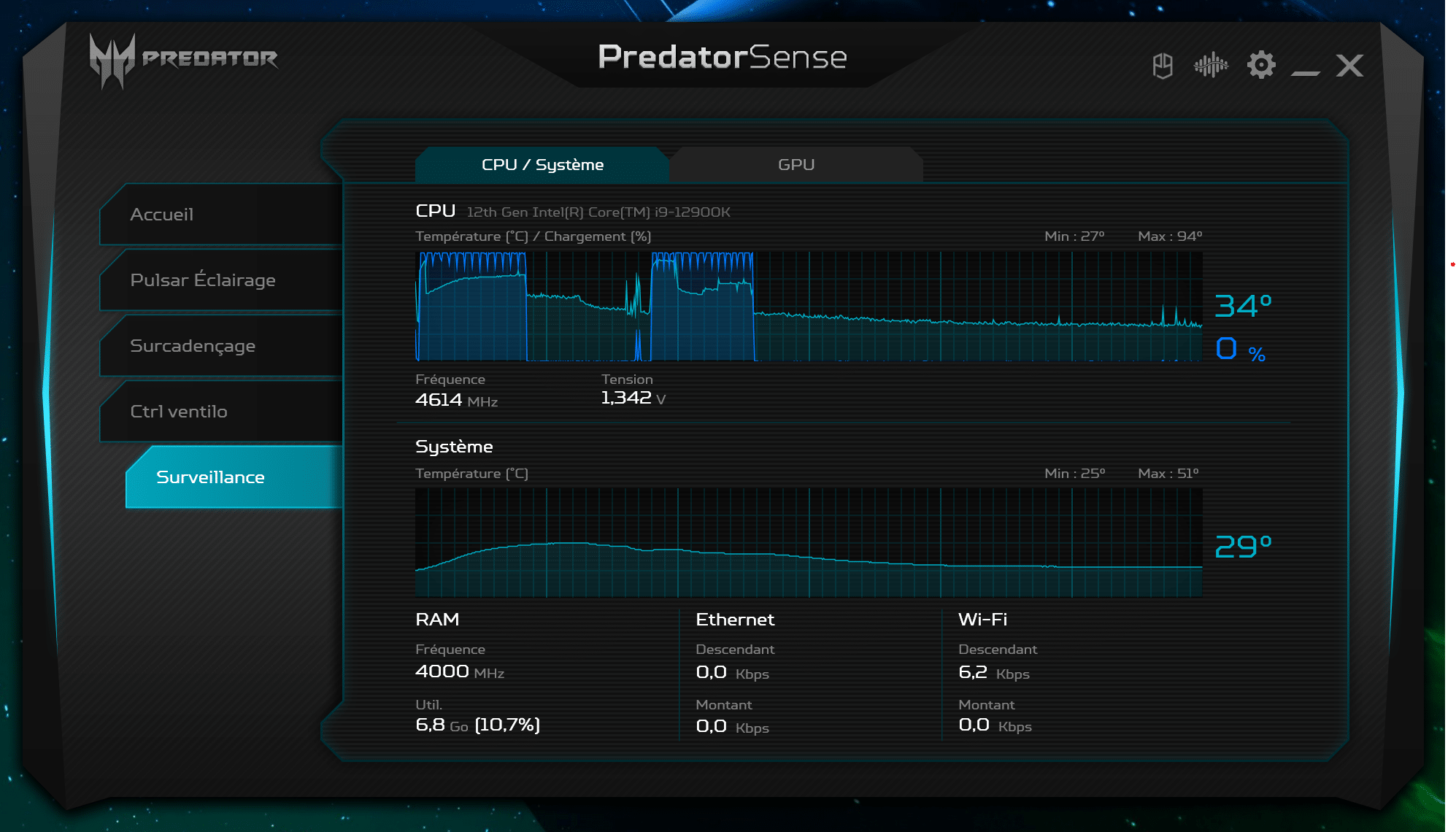Click Ethernet Descendant value 0,0 Kbps
The height and width of the screenshot is (832, 1456).
(732, 673)
